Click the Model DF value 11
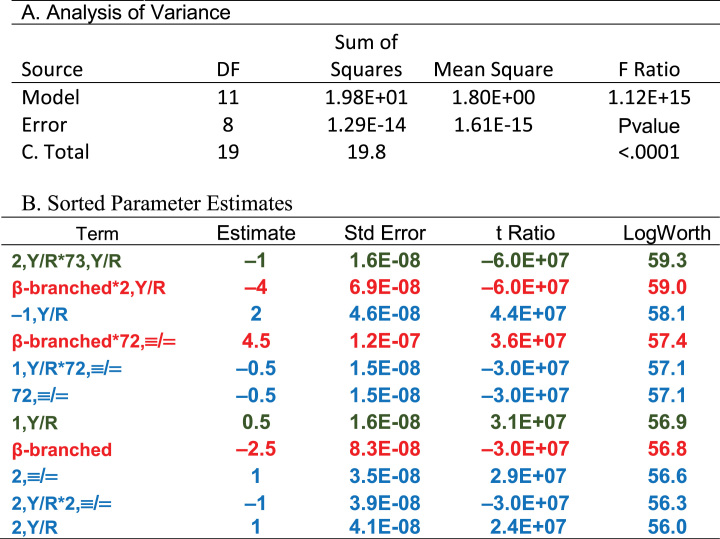The width and height of the screenshot is (720, 539). [x=228, y=97]
